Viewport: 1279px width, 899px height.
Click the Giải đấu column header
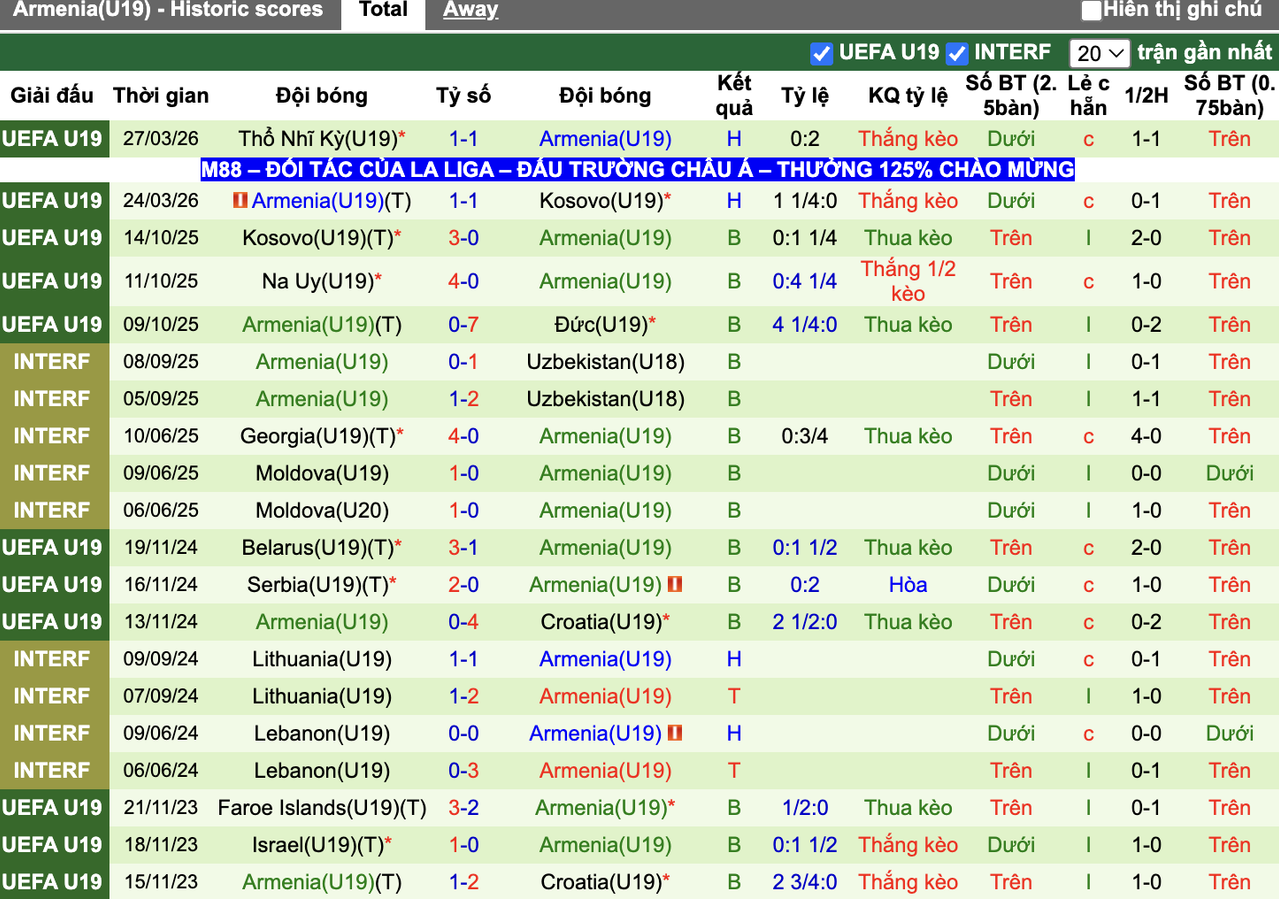click(x=52, y=96)
